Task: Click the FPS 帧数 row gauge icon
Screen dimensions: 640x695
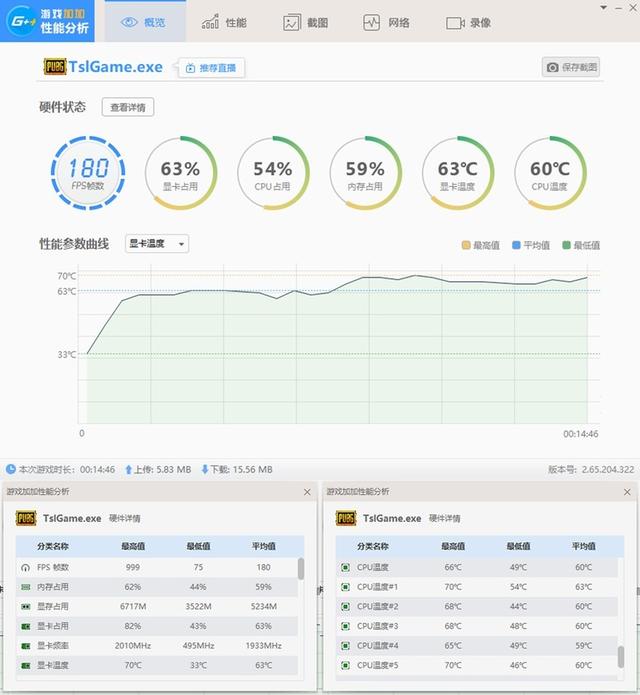Action: click(26, 567)
